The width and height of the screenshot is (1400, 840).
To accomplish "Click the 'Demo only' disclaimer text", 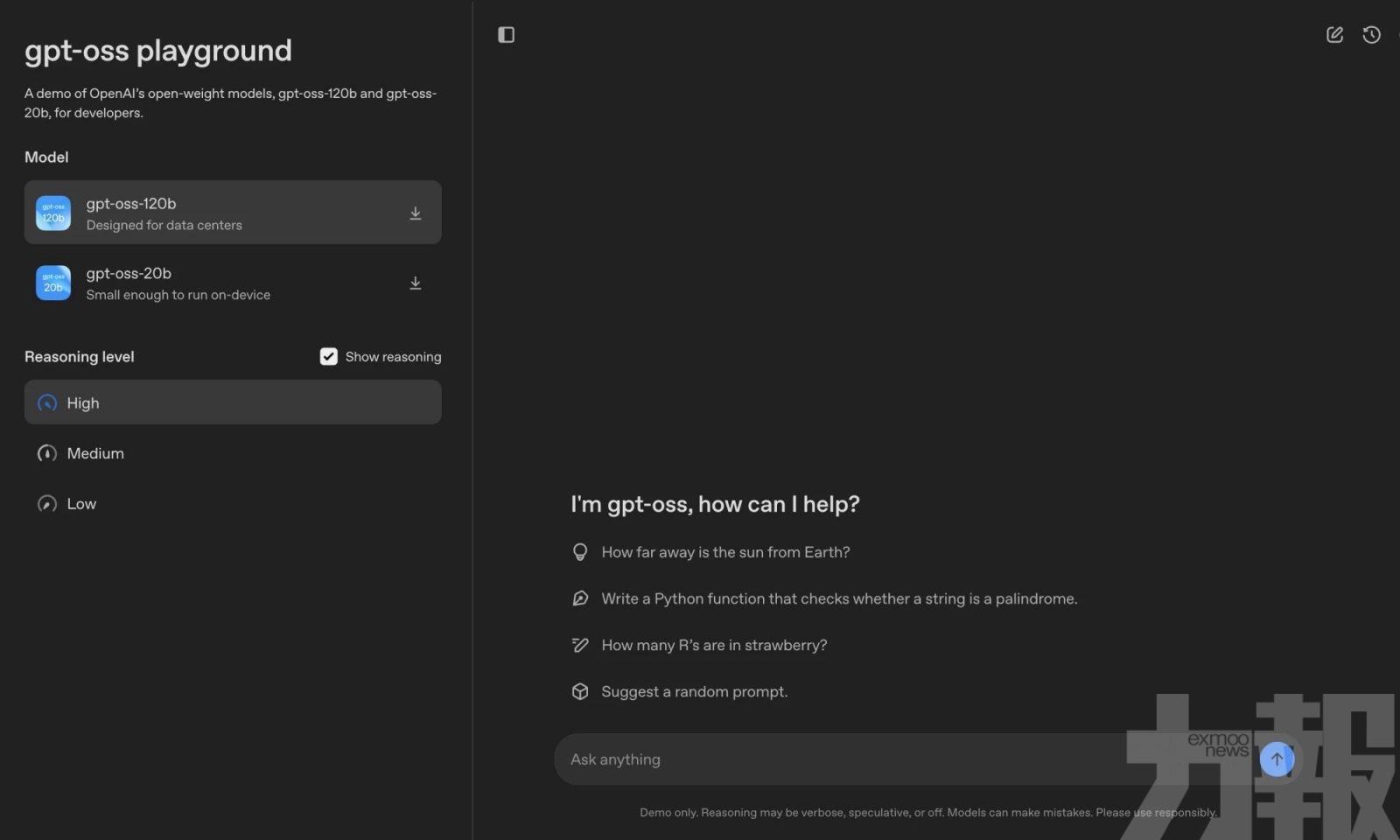I will click(x=928, y=813).
